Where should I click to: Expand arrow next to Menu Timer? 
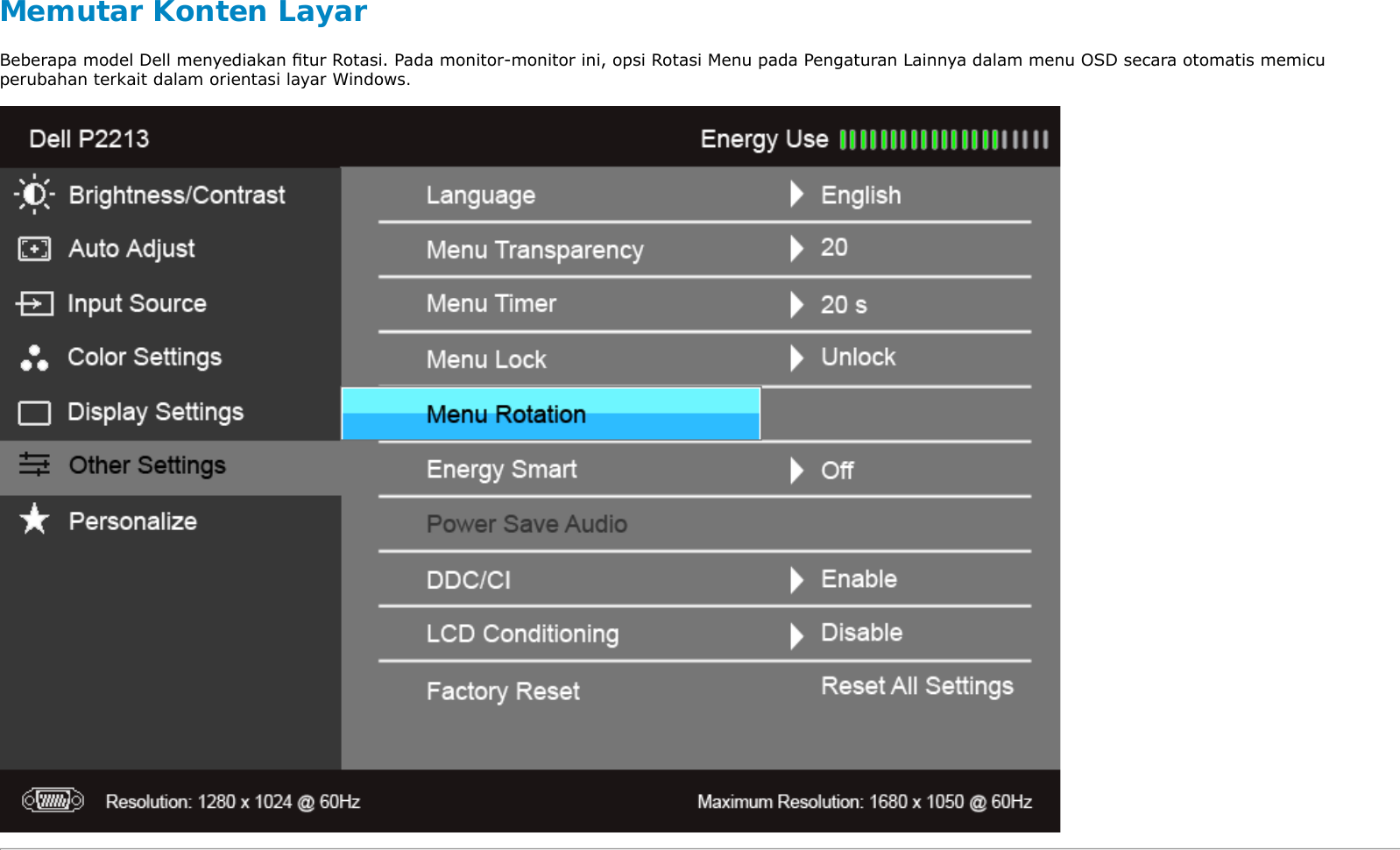(x=796, y=304)
